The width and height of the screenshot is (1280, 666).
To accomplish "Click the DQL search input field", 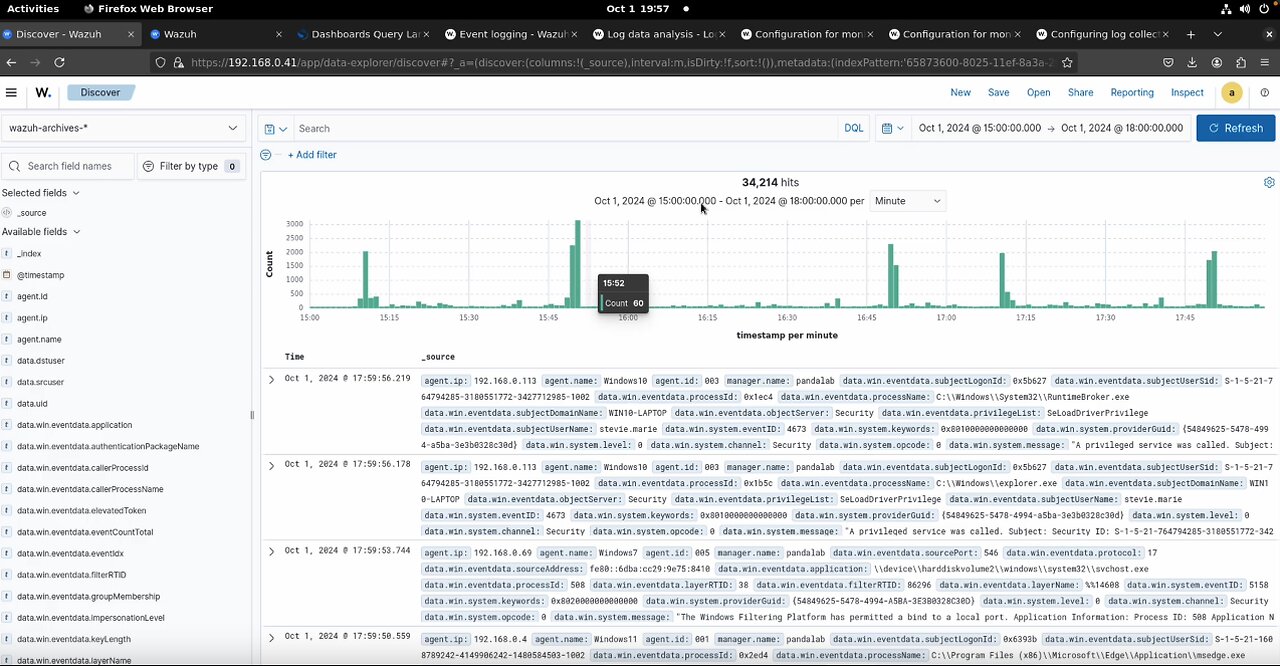I will [565, 128].
